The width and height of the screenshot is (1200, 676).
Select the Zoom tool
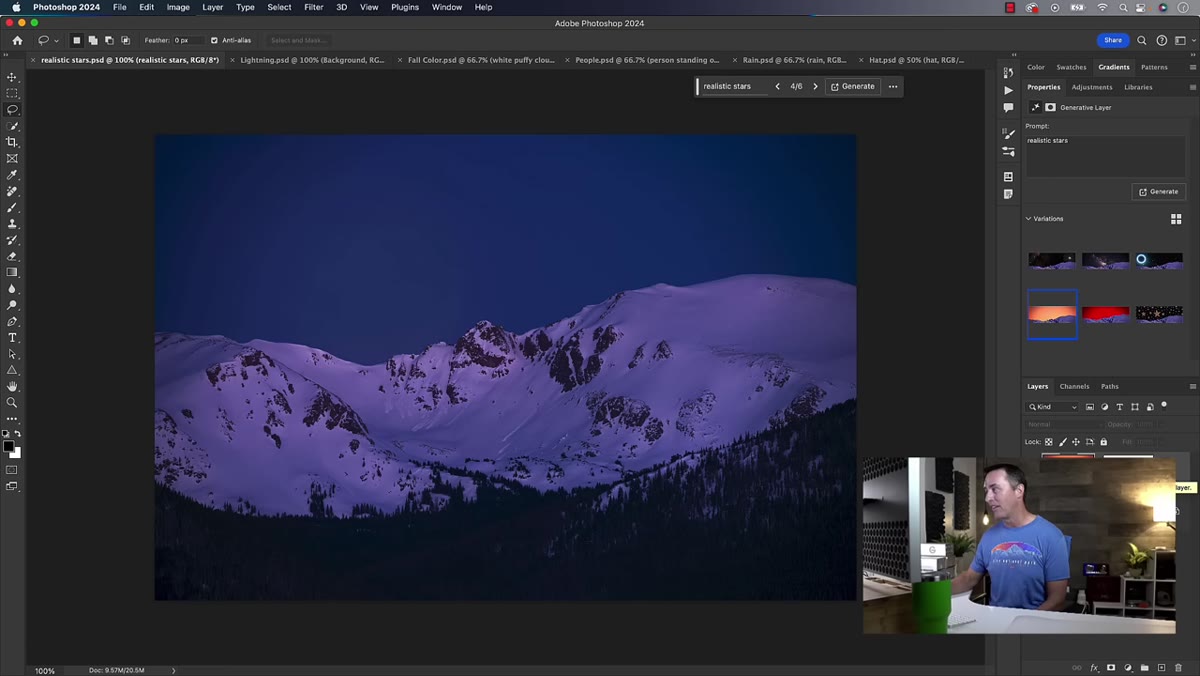pos(12,403)
